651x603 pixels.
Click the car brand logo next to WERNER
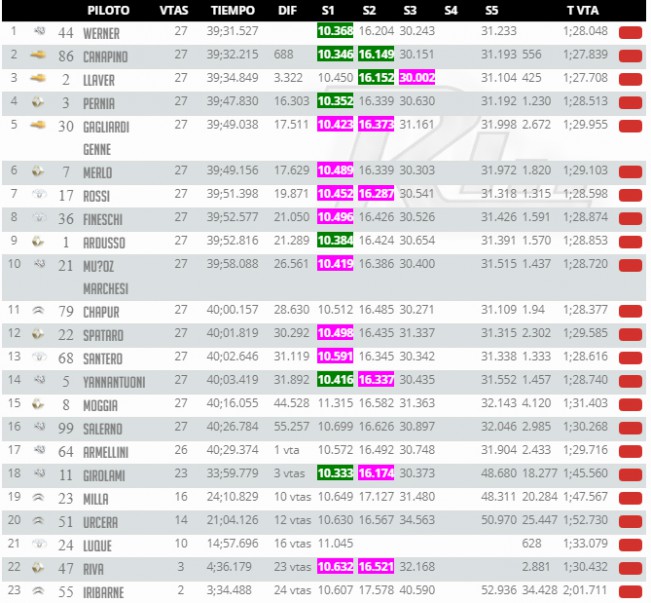pos(39,31)
